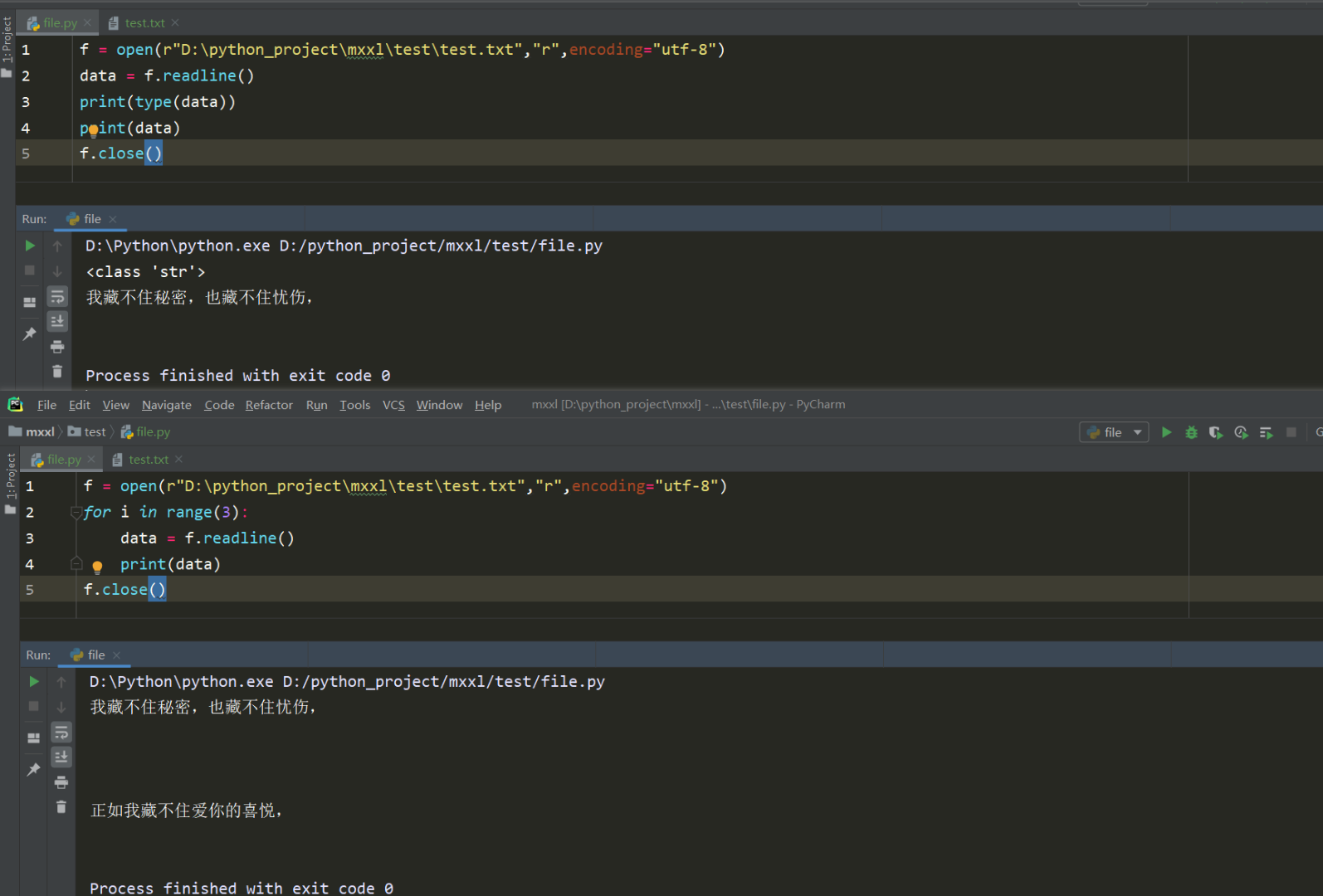Open the Edit menu
The height and width of the screenshot is (896, 1323).
click(80, 405)
